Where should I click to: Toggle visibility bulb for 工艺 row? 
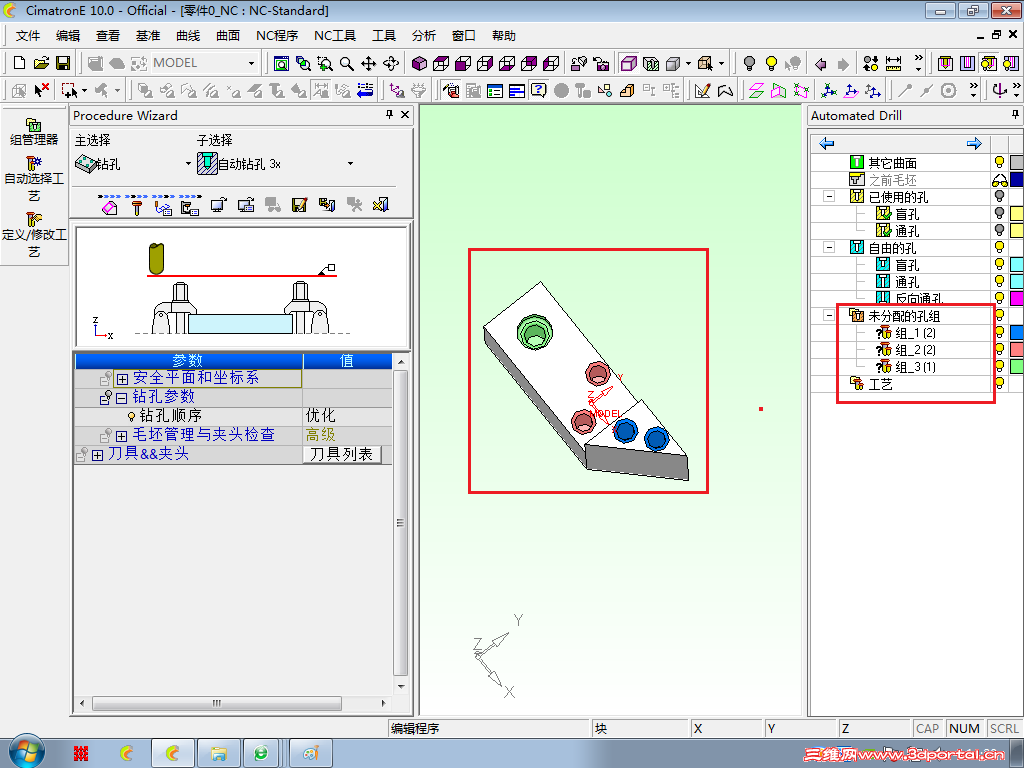pyautogui.click(x=999, y=383)
